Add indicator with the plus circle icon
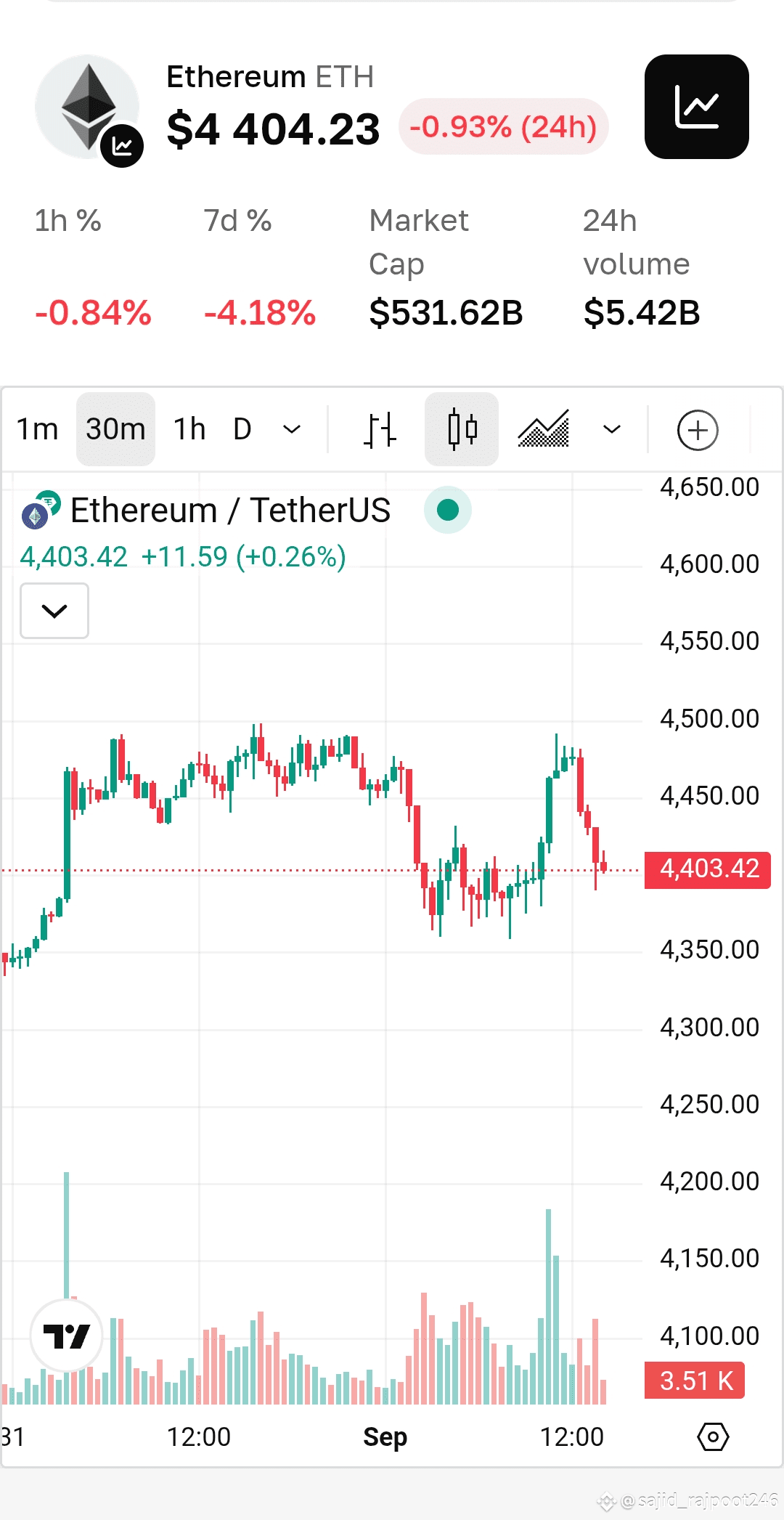 (x=698, y=430)
